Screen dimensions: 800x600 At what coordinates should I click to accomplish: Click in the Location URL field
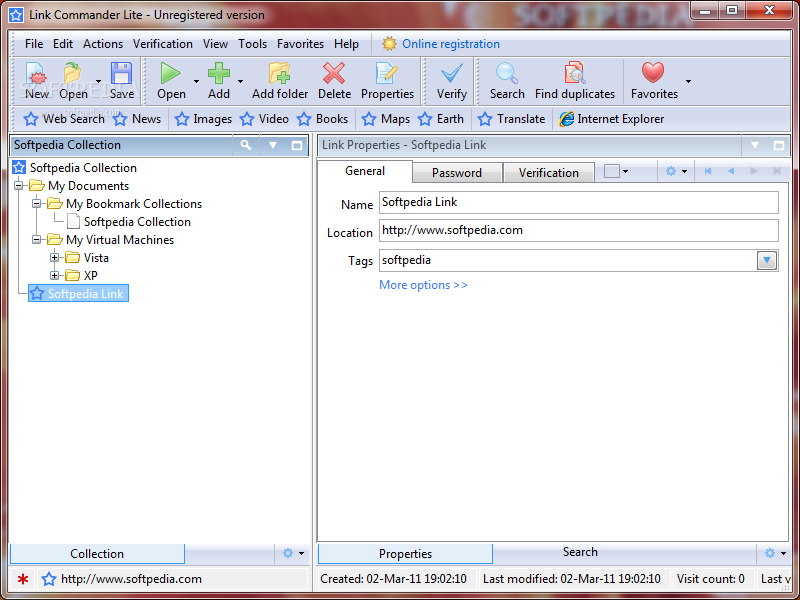pos(579,231)
